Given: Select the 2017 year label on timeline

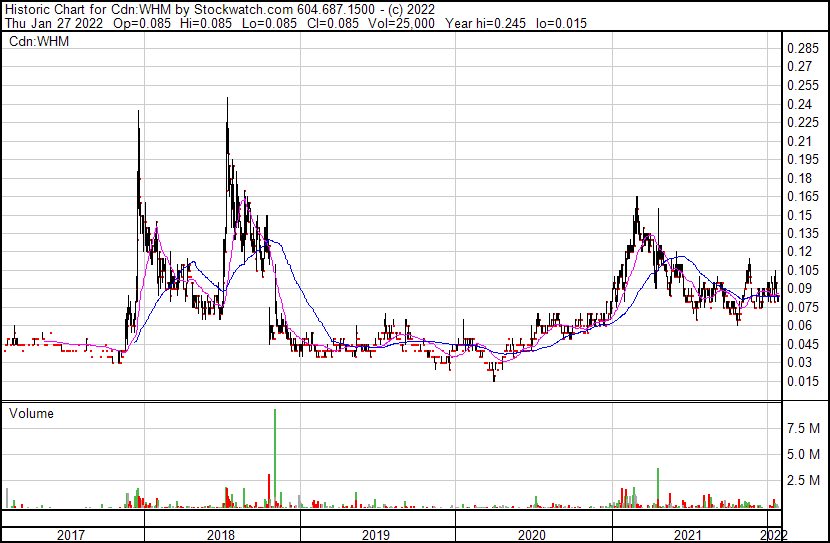Looking at the screenshot, I should [x=71, y=535].
